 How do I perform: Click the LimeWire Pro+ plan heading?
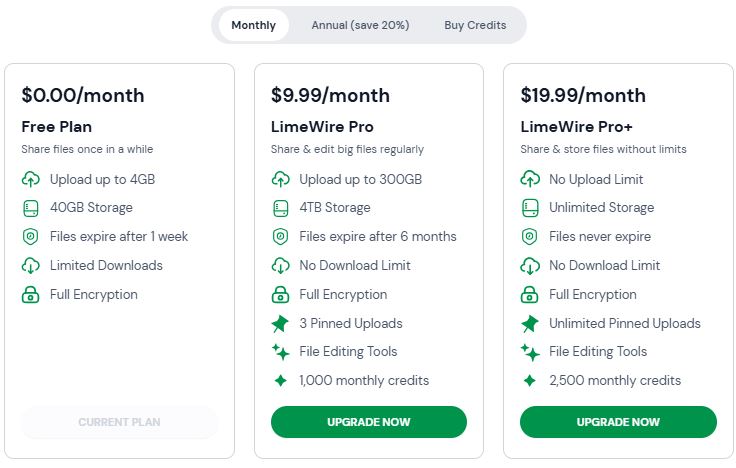576,127
